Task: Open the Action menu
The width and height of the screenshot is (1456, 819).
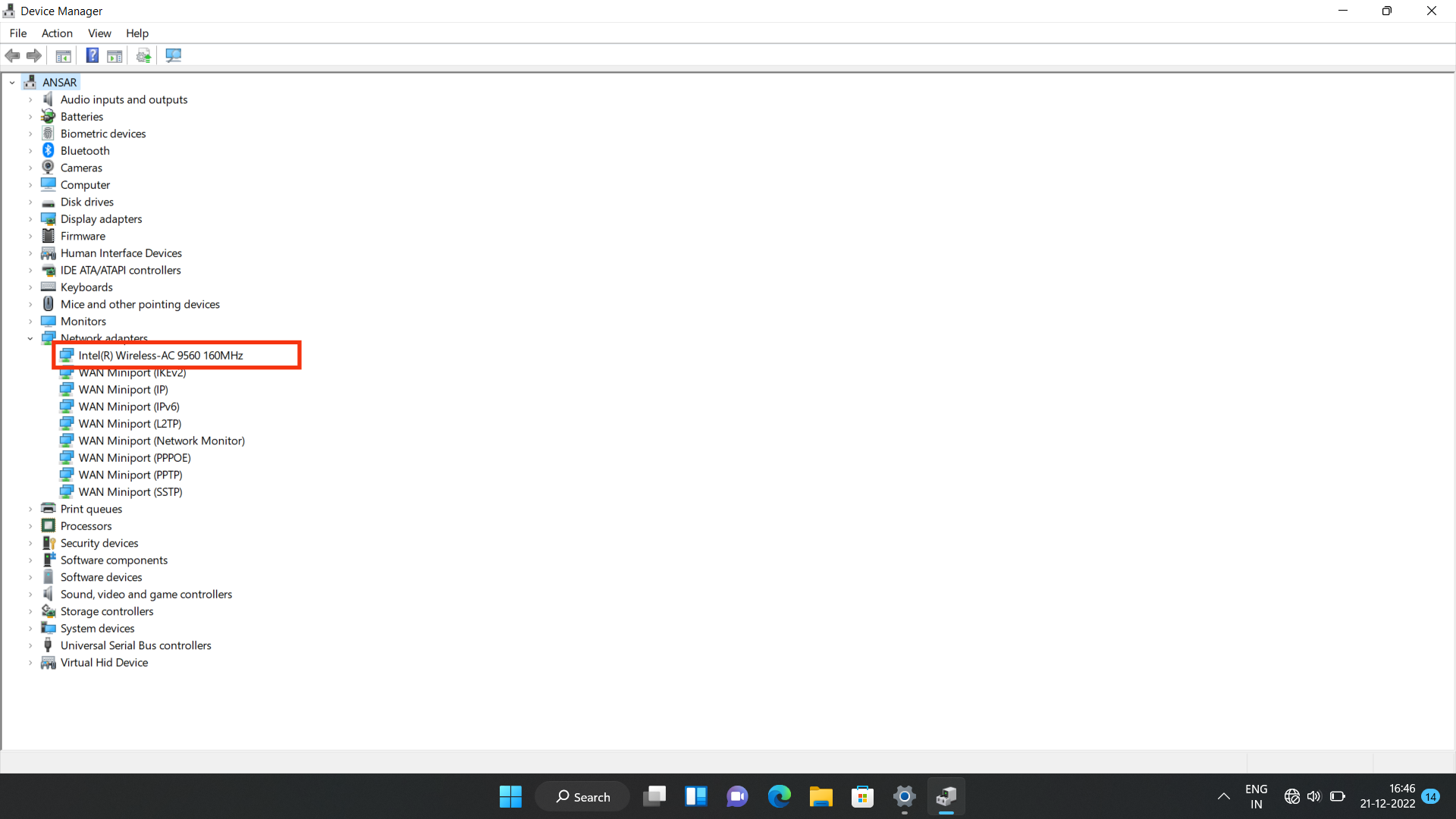Action: 57,33
